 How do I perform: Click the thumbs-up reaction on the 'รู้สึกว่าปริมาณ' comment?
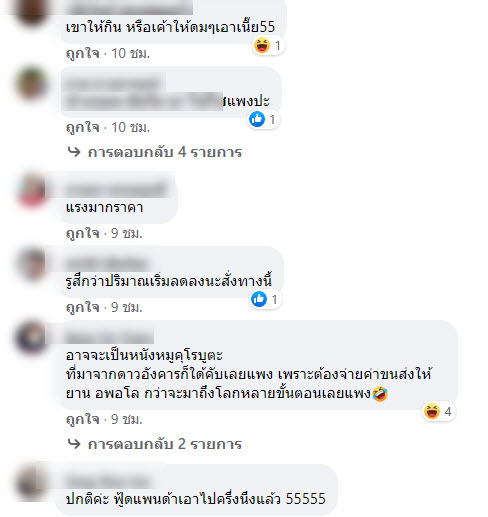point(259,299)
